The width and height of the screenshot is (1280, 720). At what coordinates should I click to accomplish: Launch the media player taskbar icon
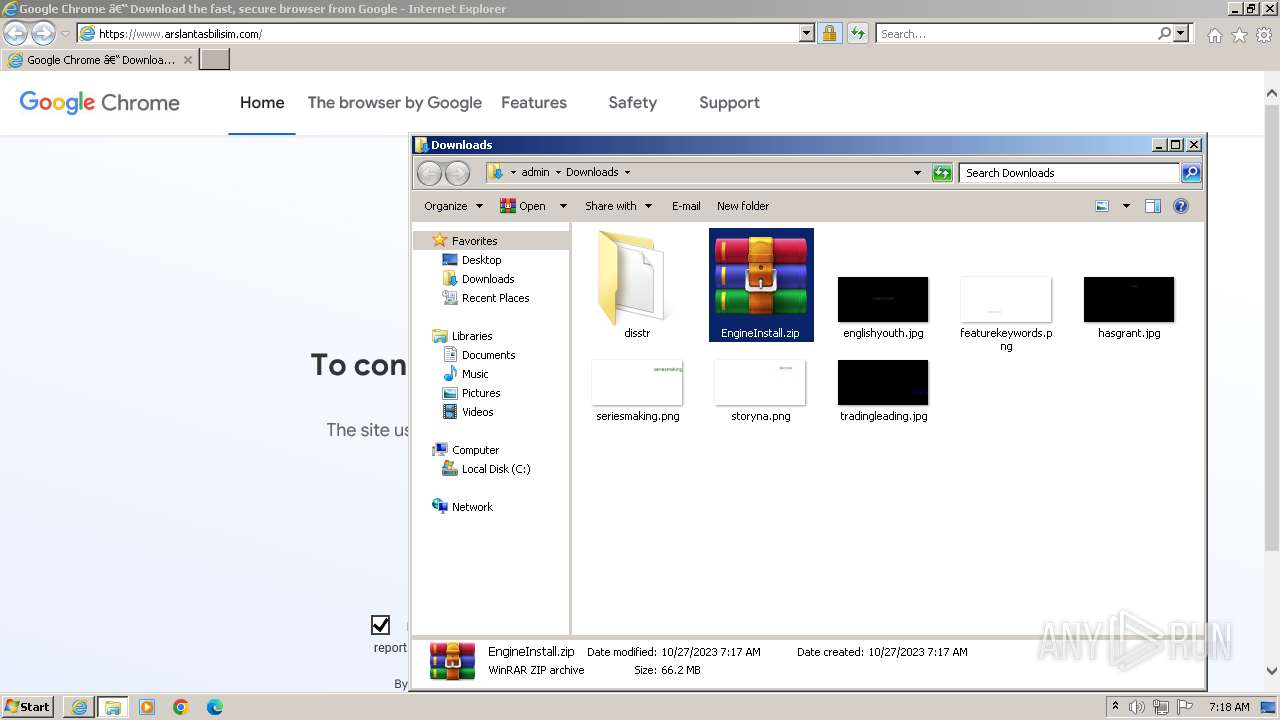click(x=147, y=707)
